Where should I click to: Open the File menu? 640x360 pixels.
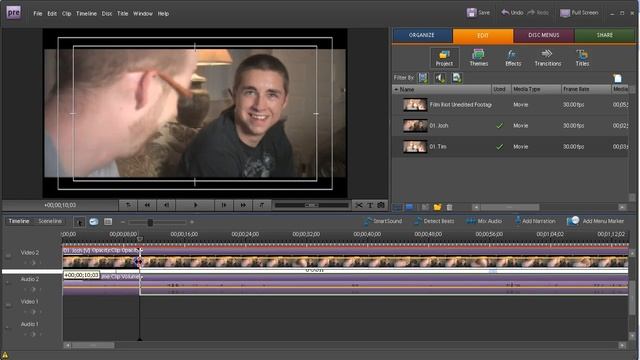click(x=38, y=13)
